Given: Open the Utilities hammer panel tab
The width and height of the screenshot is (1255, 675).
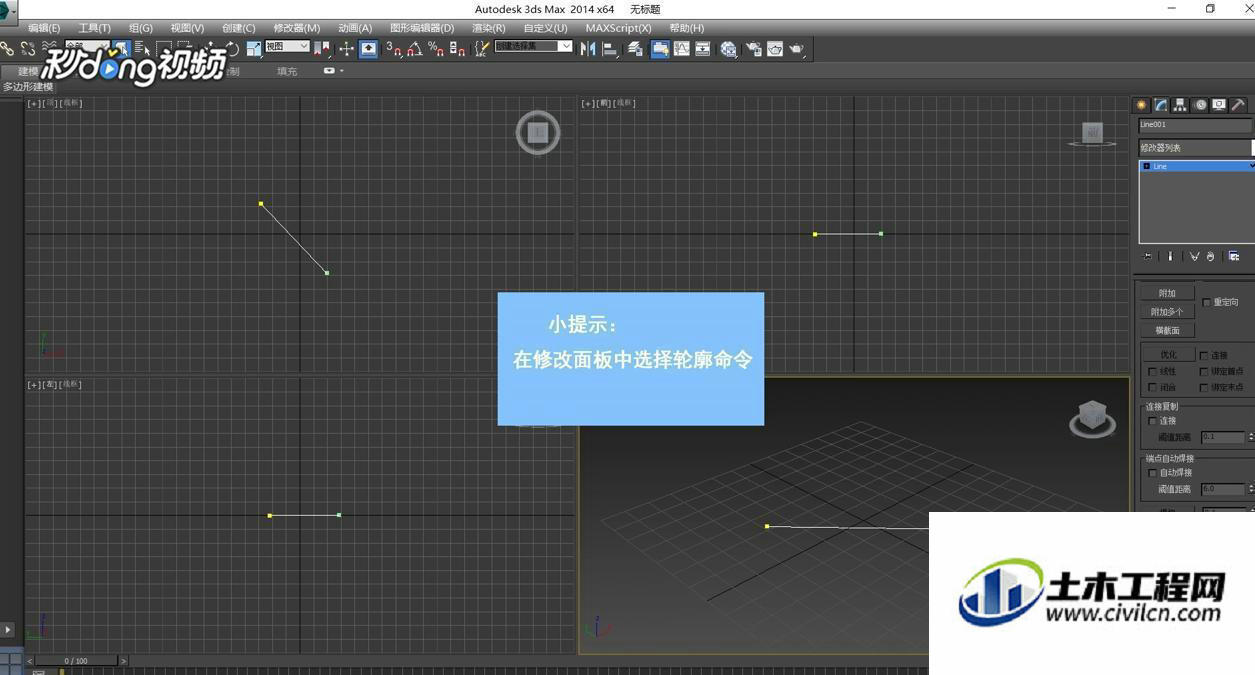Looking at the screenshot, I should (x=1238, y=105).
